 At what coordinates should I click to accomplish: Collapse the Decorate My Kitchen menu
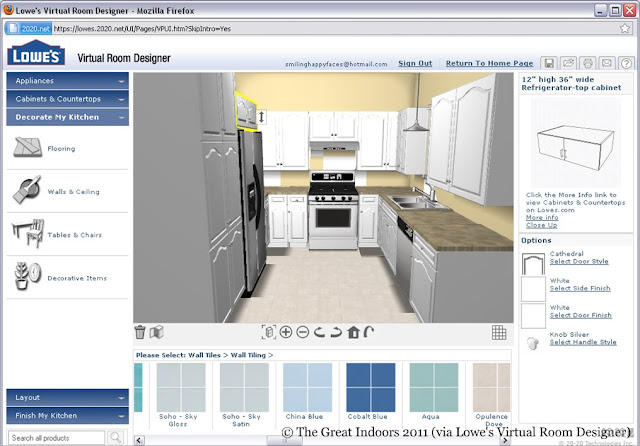click(67, 117)
